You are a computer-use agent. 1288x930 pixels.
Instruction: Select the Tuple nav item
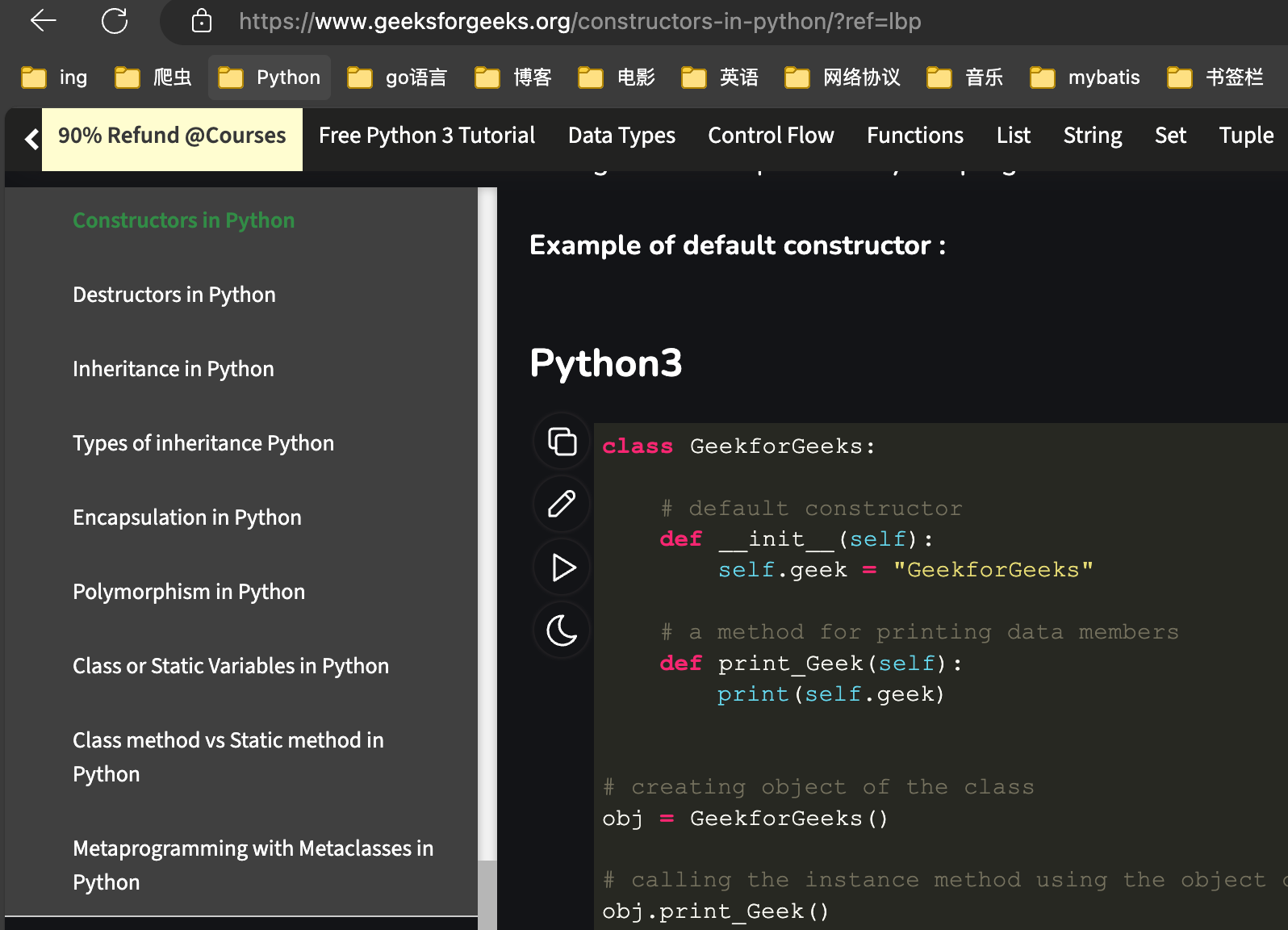1246,136
